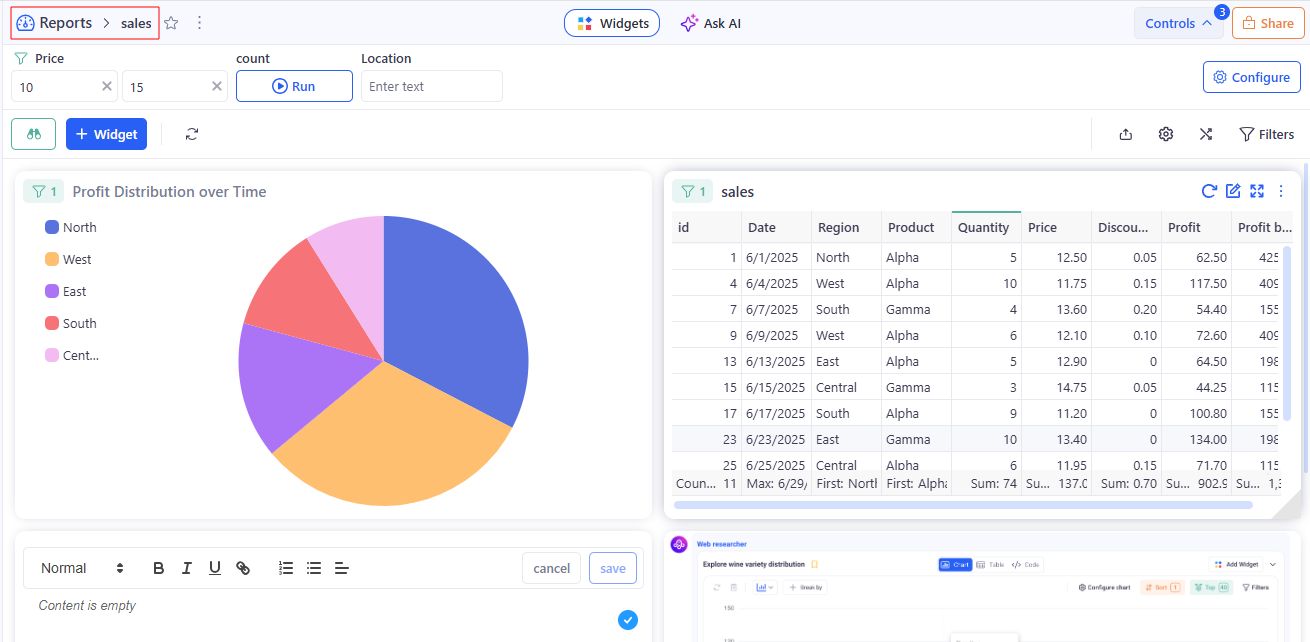Reload the sales table widget
Screen dimensions: 1310x642
[x=1209, y=191]
